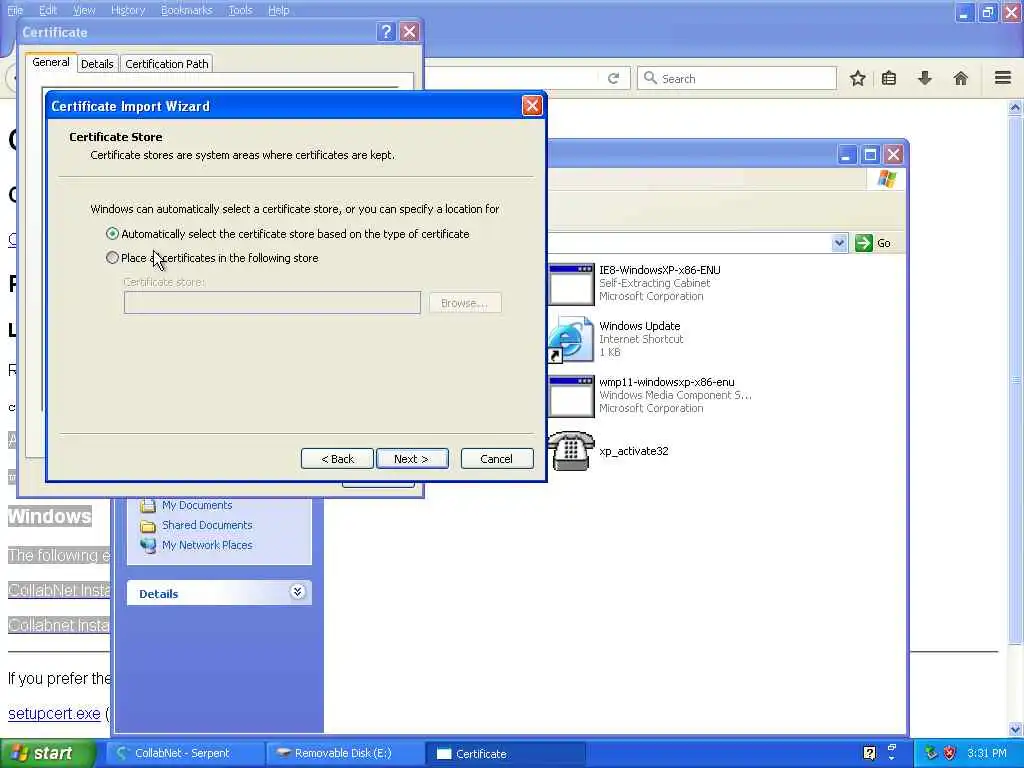Select xp_activate32 telephone icon
This screenshot has width=1024, height=768.
571,451
